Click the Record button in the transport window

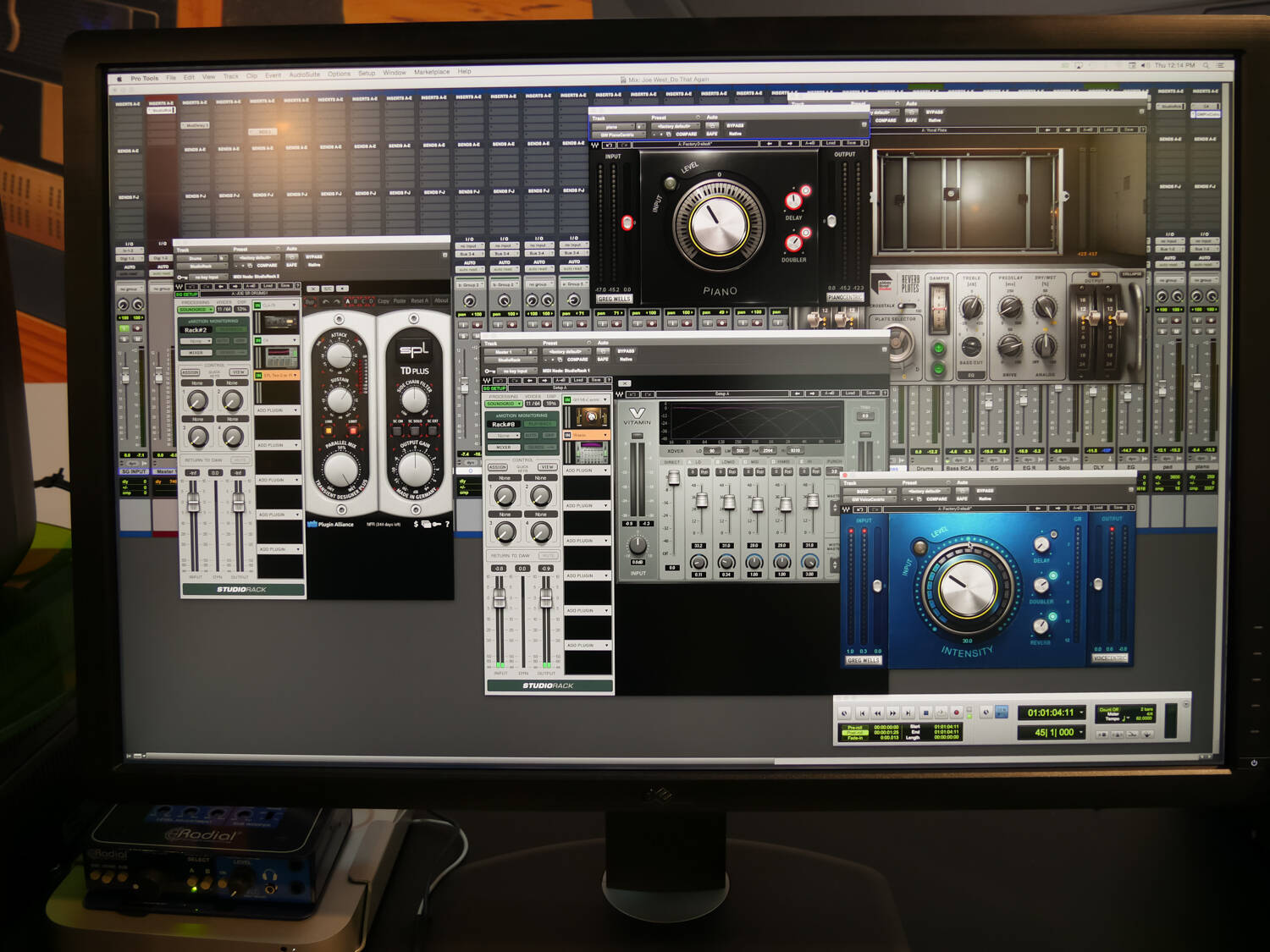957,713
